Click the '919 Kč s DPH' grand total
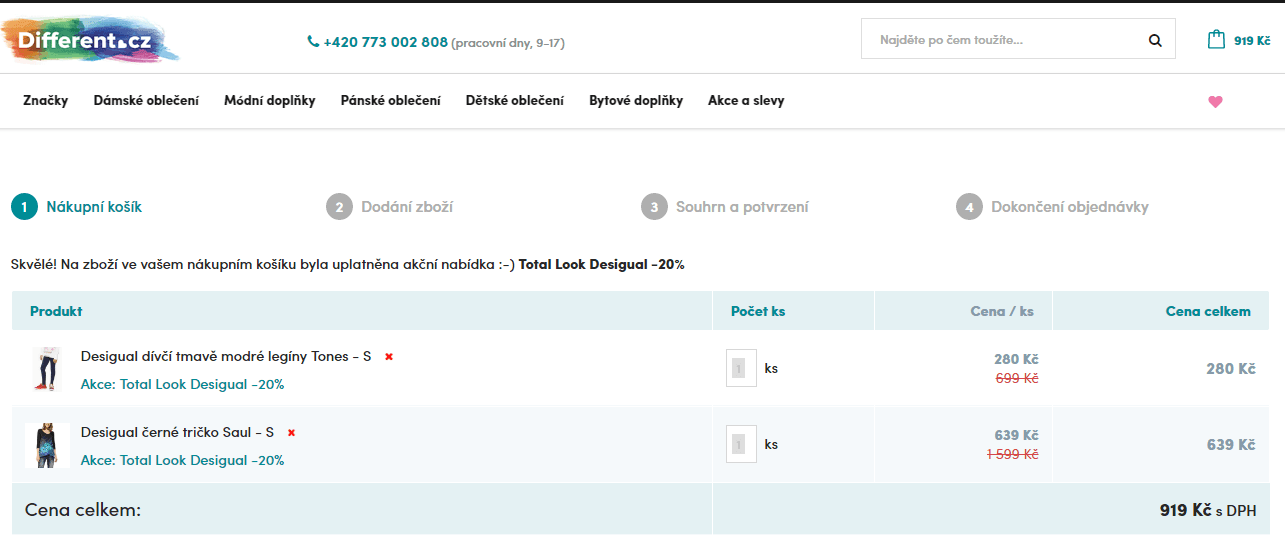Screen dimensions: 1285x535 1208,510
